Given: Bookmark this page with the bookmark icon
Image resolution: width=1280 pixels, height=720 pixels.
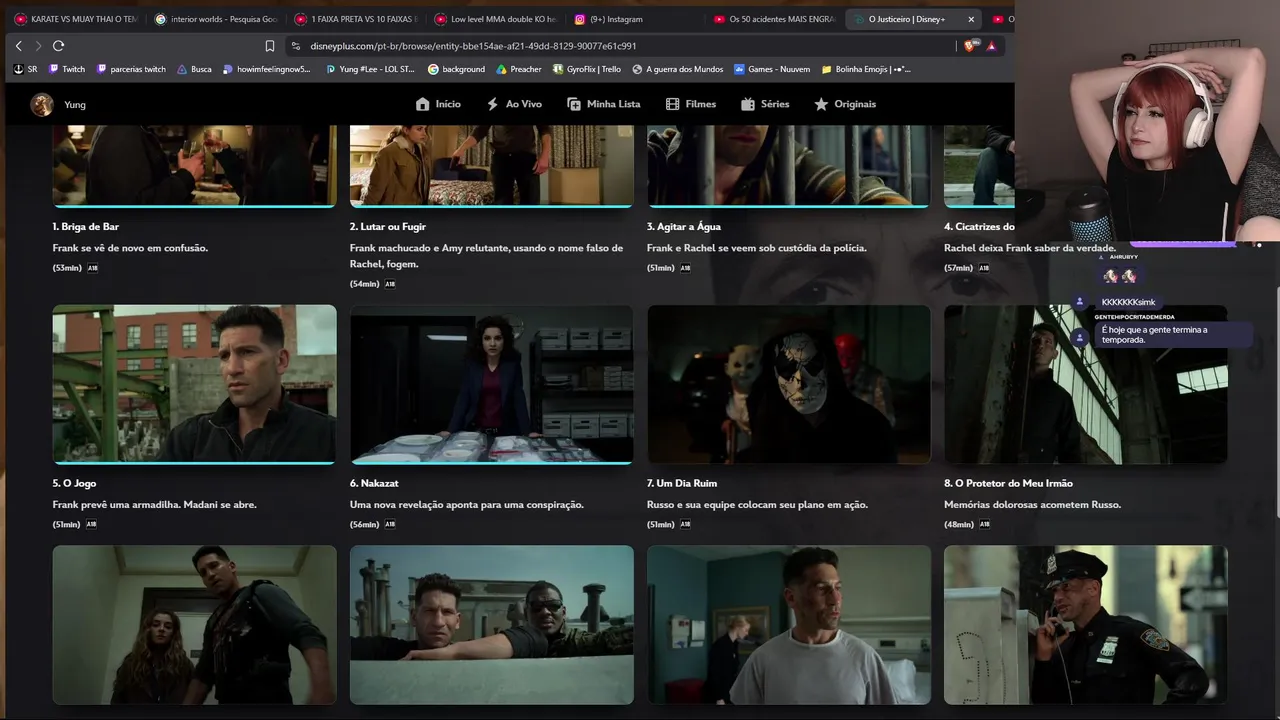Looking at the screenshot, I should [270, 46].
